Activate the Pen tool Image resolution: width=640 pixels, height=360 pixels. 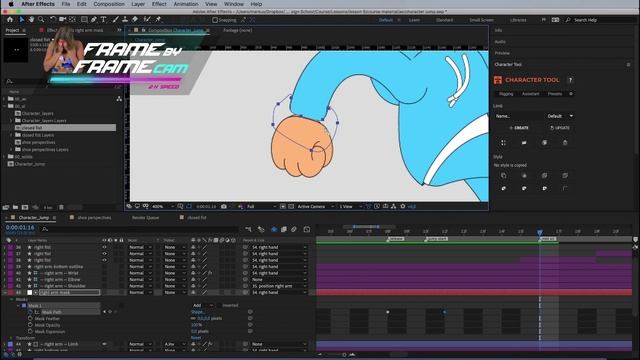(x=94, y=20)
